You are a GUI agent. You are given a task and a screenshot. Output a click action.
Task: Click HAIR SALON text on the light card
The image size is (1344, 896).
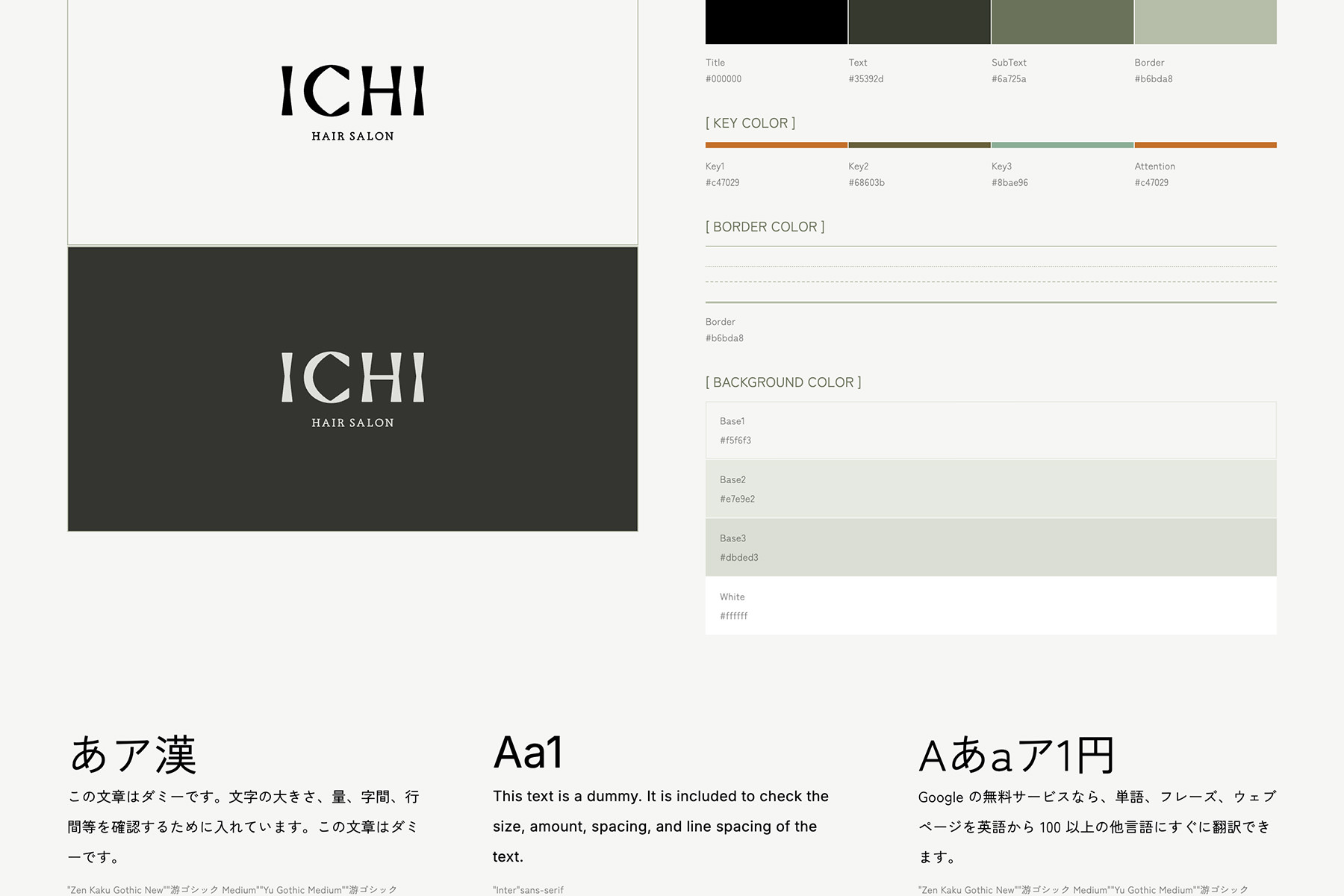click(x=352, y=136)
